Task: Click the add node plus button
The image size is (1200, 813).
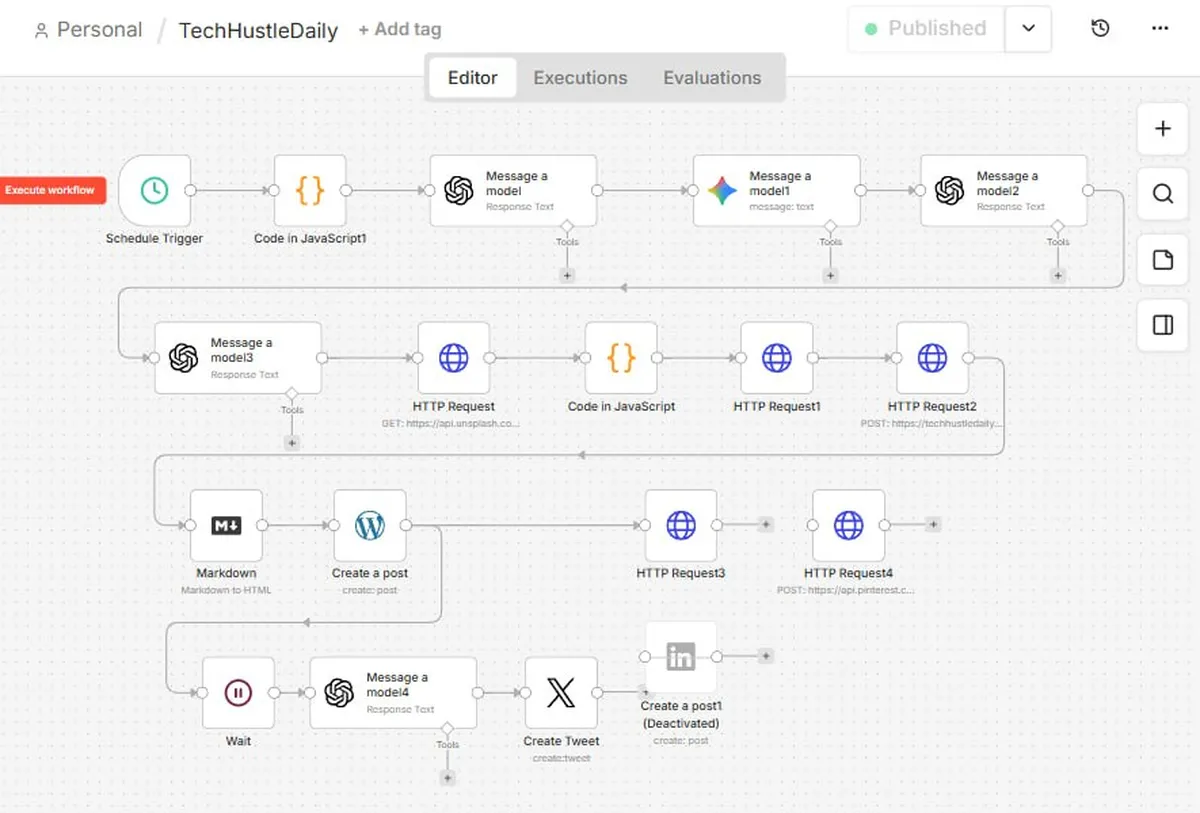Action: (x=1163, y=129)
